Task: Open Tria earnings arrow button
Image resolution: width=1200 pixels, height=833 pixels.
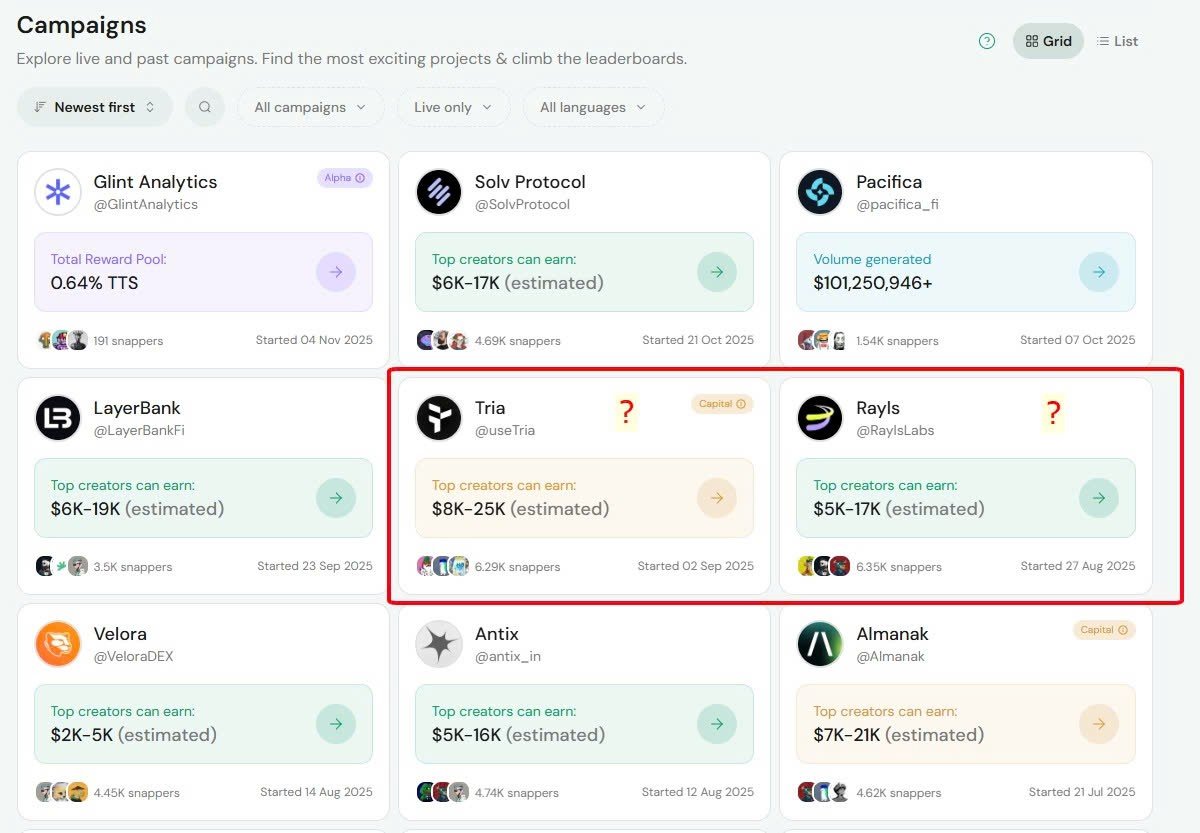Action: [x=717, y=498]
